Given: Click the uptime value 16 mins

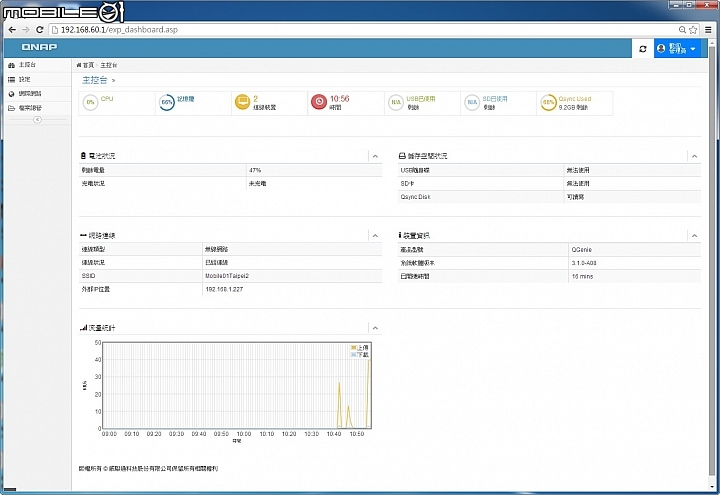Looking at the screenshot, I should pos(582,276).
